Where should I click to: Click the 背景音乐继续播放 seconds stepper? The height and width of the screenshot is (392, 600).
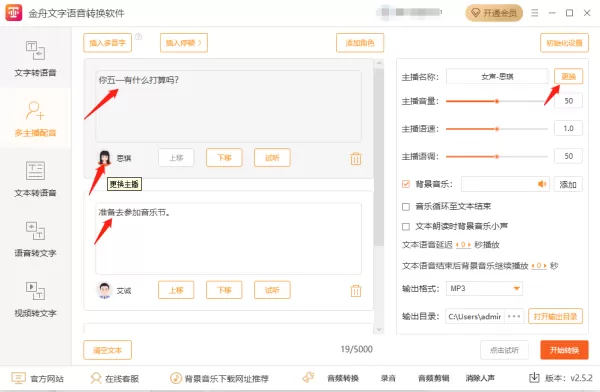click(x=539, y=266)
